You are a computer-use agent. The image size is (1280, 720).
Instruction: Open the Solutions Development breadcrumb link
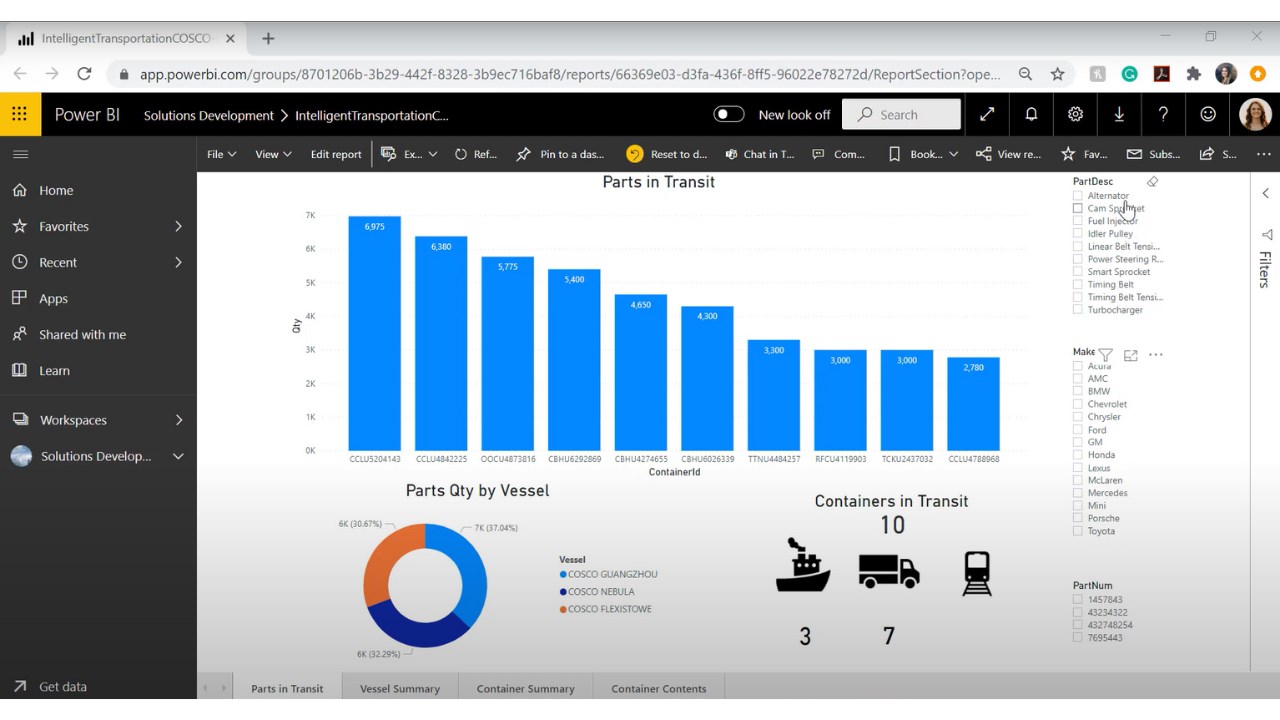pos(208,115)
